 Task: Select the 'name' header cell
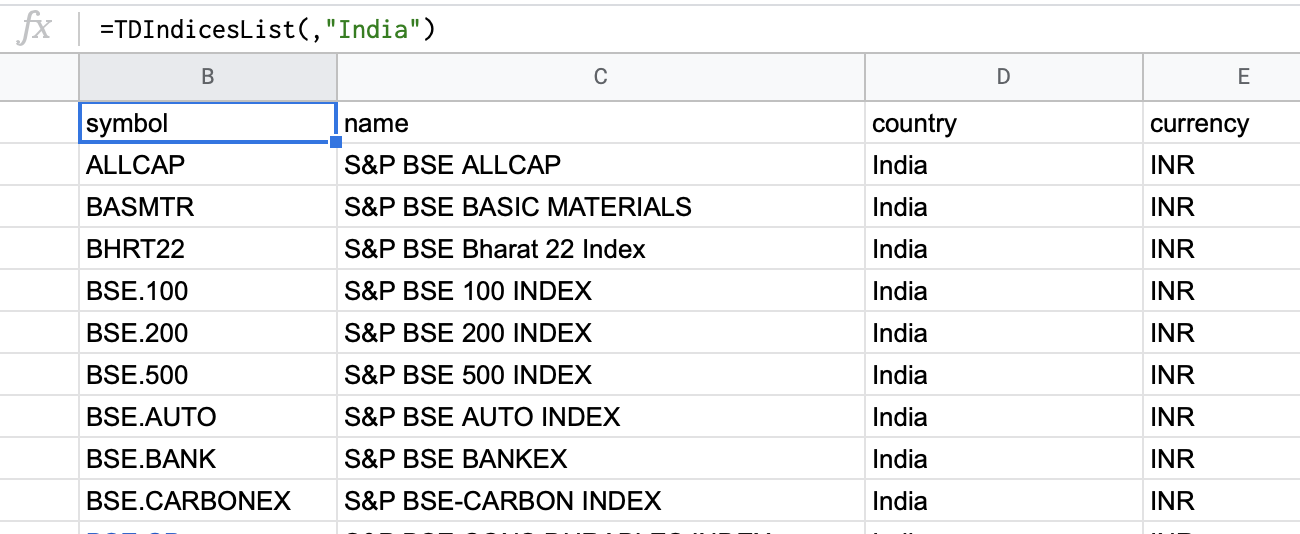(x=601, y=123)
